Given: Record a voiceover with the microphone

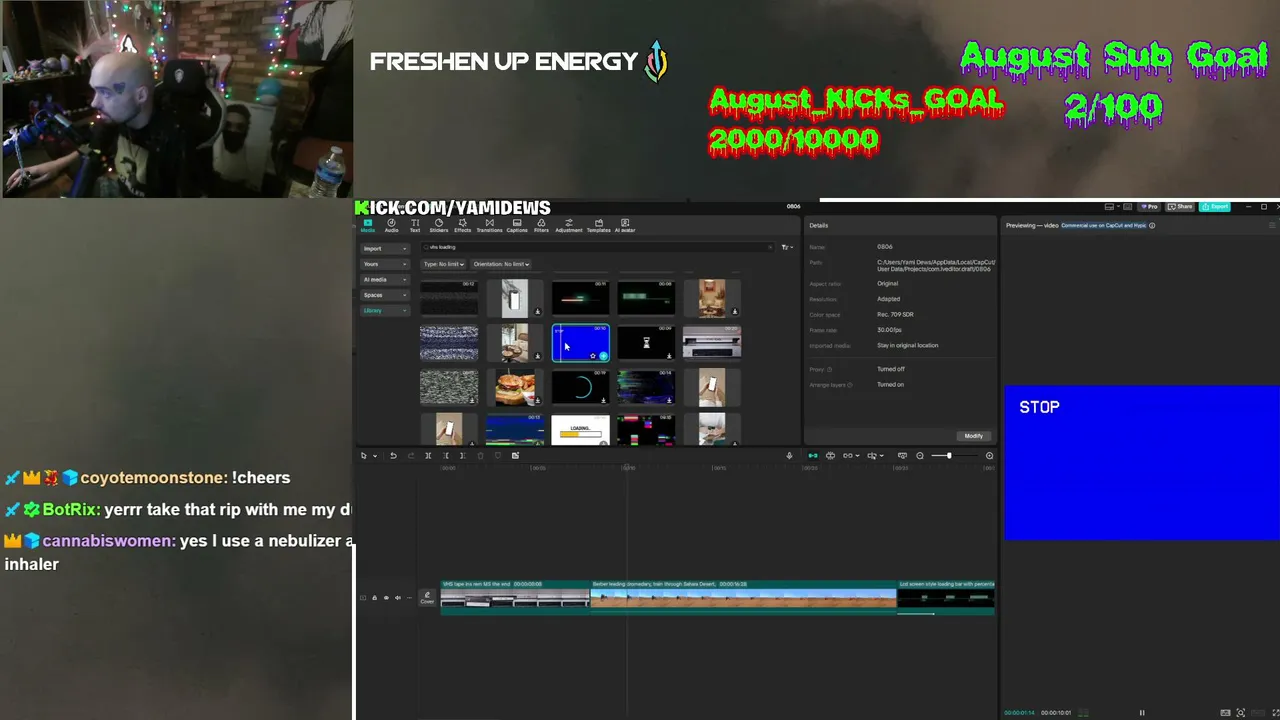Looking at the screenshot, I should [789, 456].
